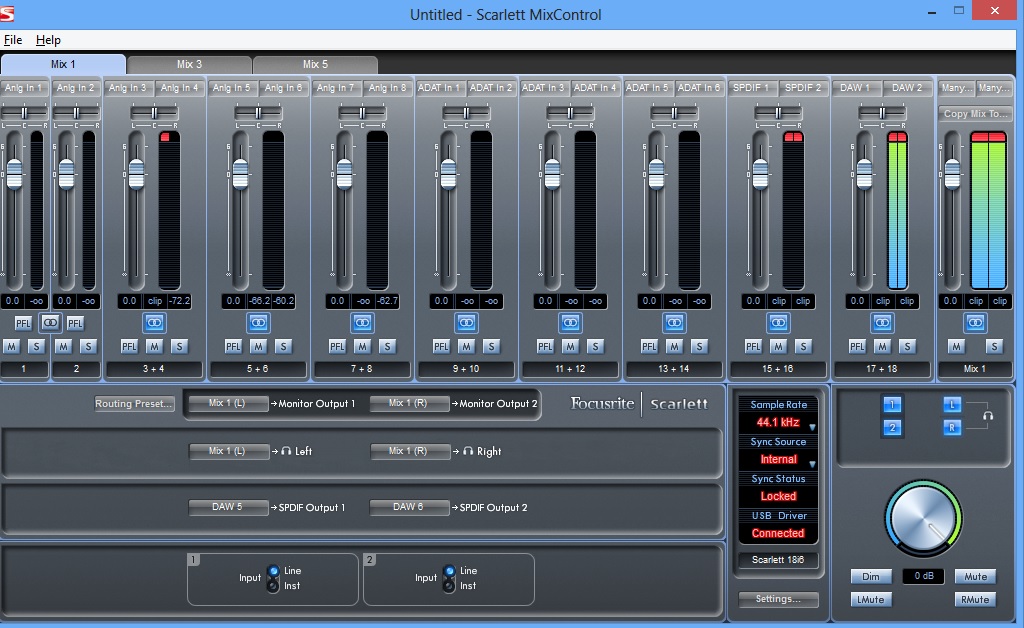Open Mix 1 (L) source for Monitor Output 1
This screenshot has width=1024, height=628.
228,403
